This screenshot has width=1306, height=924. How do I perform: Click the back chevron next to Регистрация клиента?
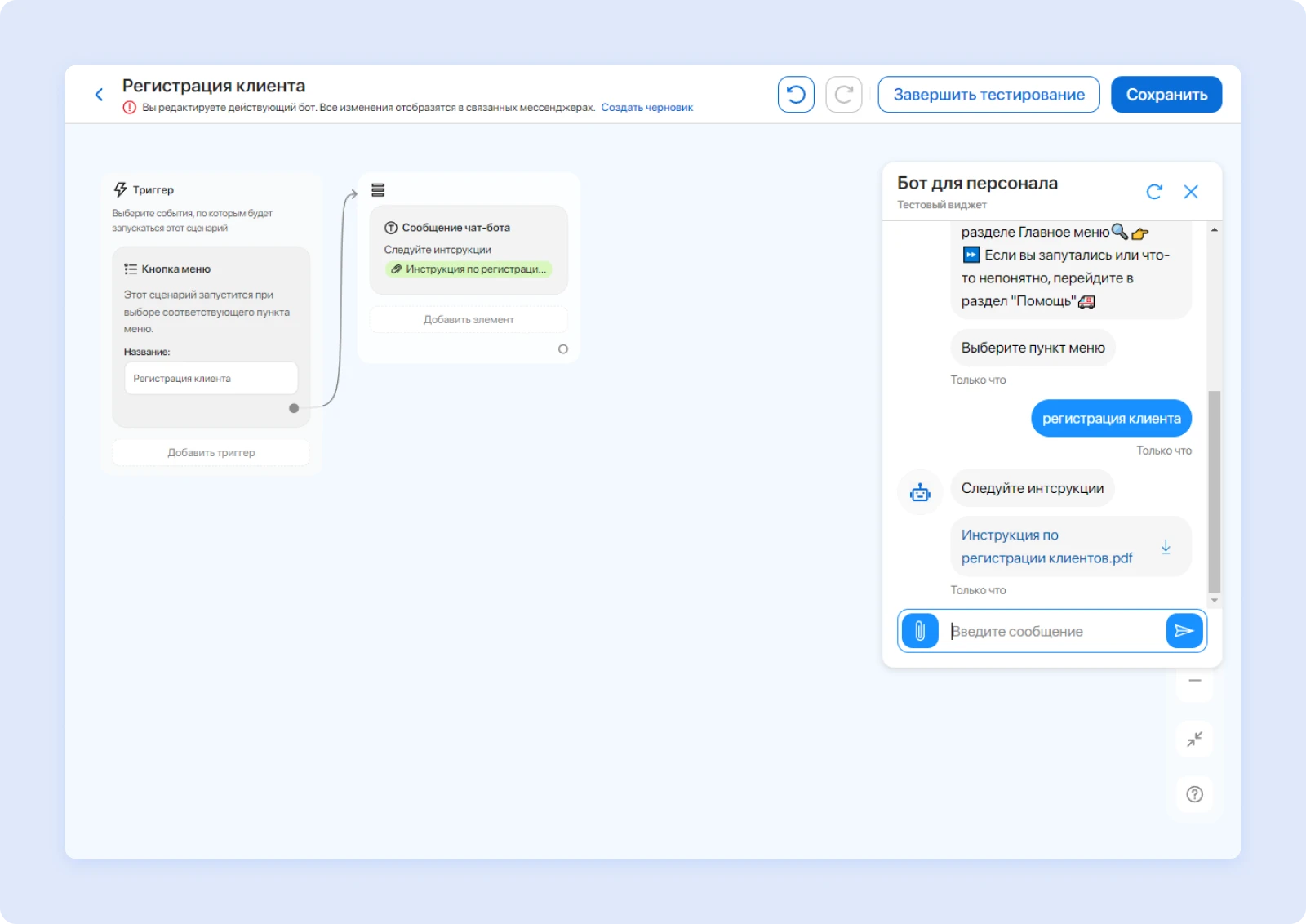tap(99, 94)
